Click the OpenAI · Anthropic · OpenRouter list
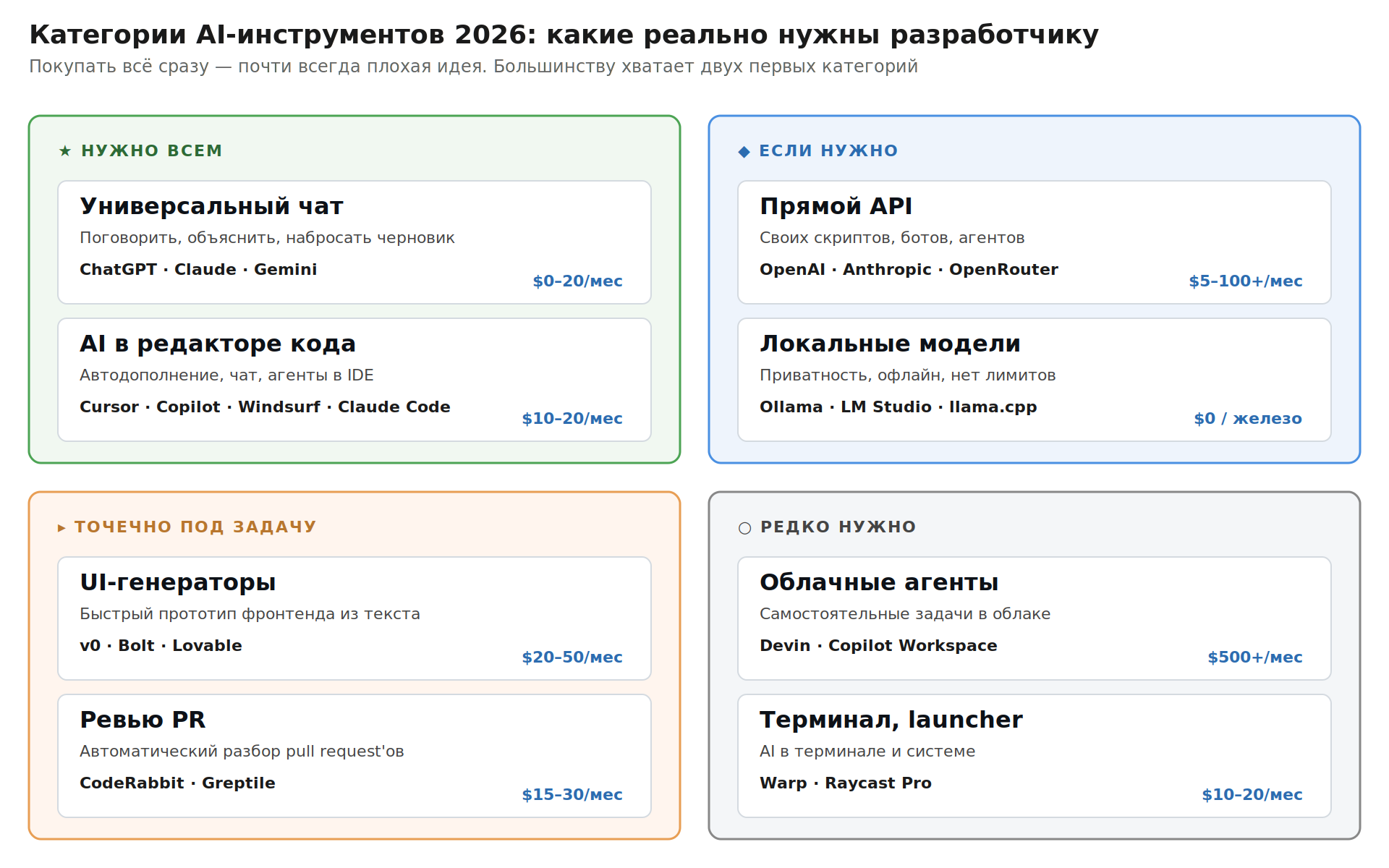 pos(909,269)
